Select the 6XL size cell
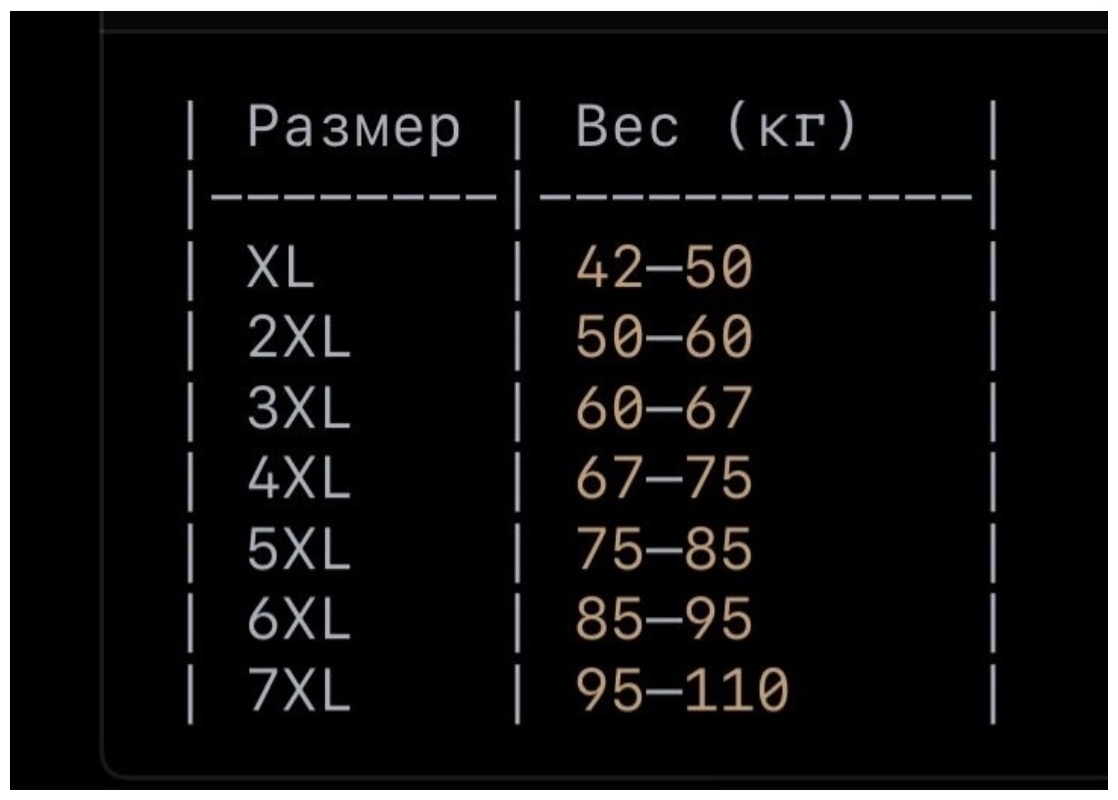Viewport: 1118px width, 800px height. point(299,619)
